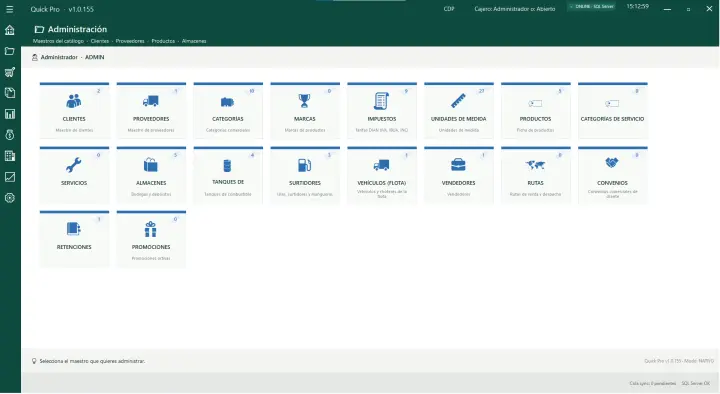
Task: Click the Quick Pro v1.0.155 title
Action: [x=62, y=9]
